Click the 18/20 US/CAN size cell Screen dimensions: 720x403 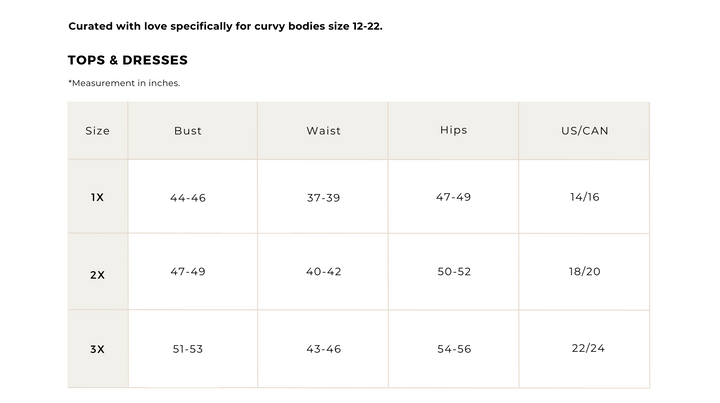click(585, 272)
